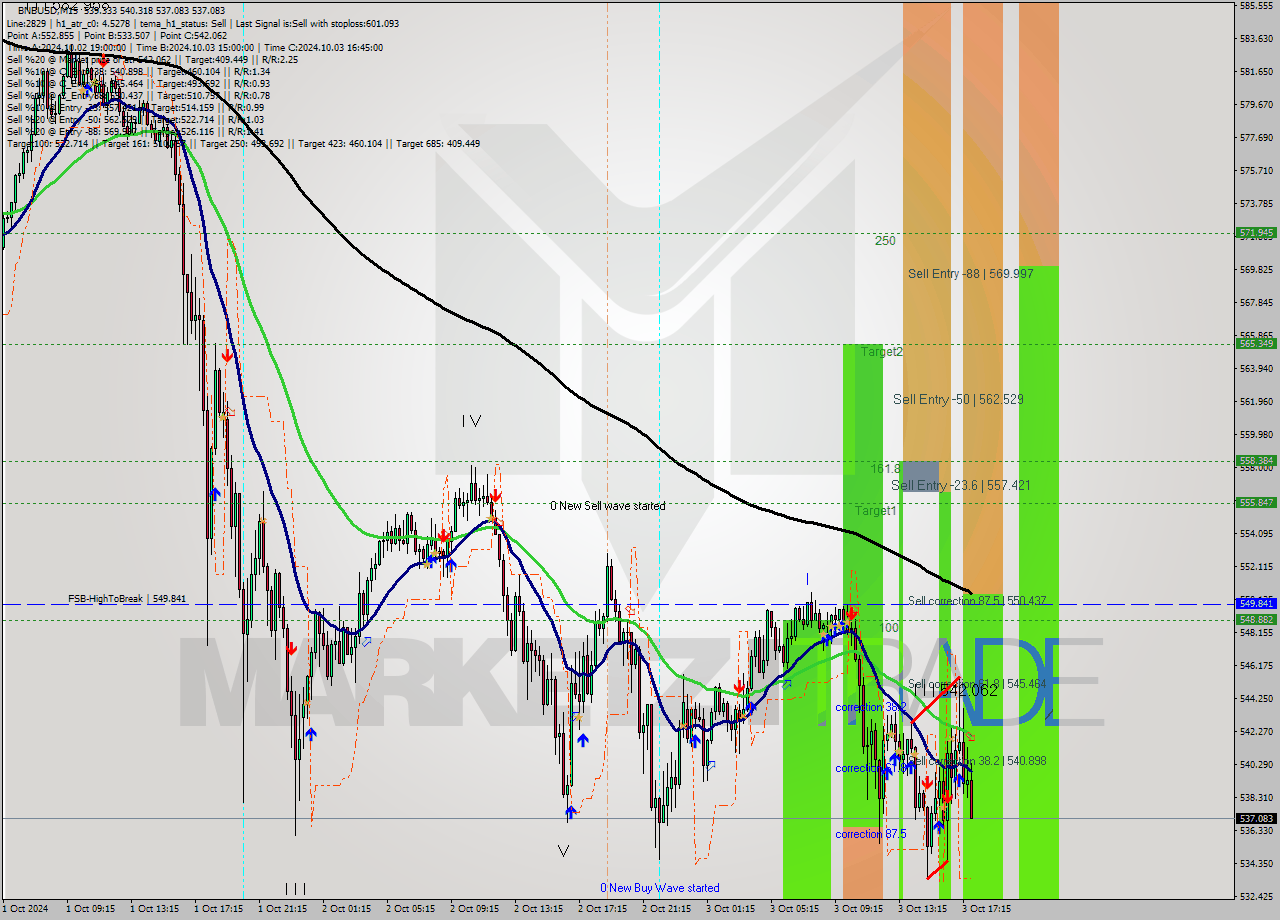Click the green 558.384 price tag on axis
This screenshot has height=920, width=1280.
tap(1257, 461)
